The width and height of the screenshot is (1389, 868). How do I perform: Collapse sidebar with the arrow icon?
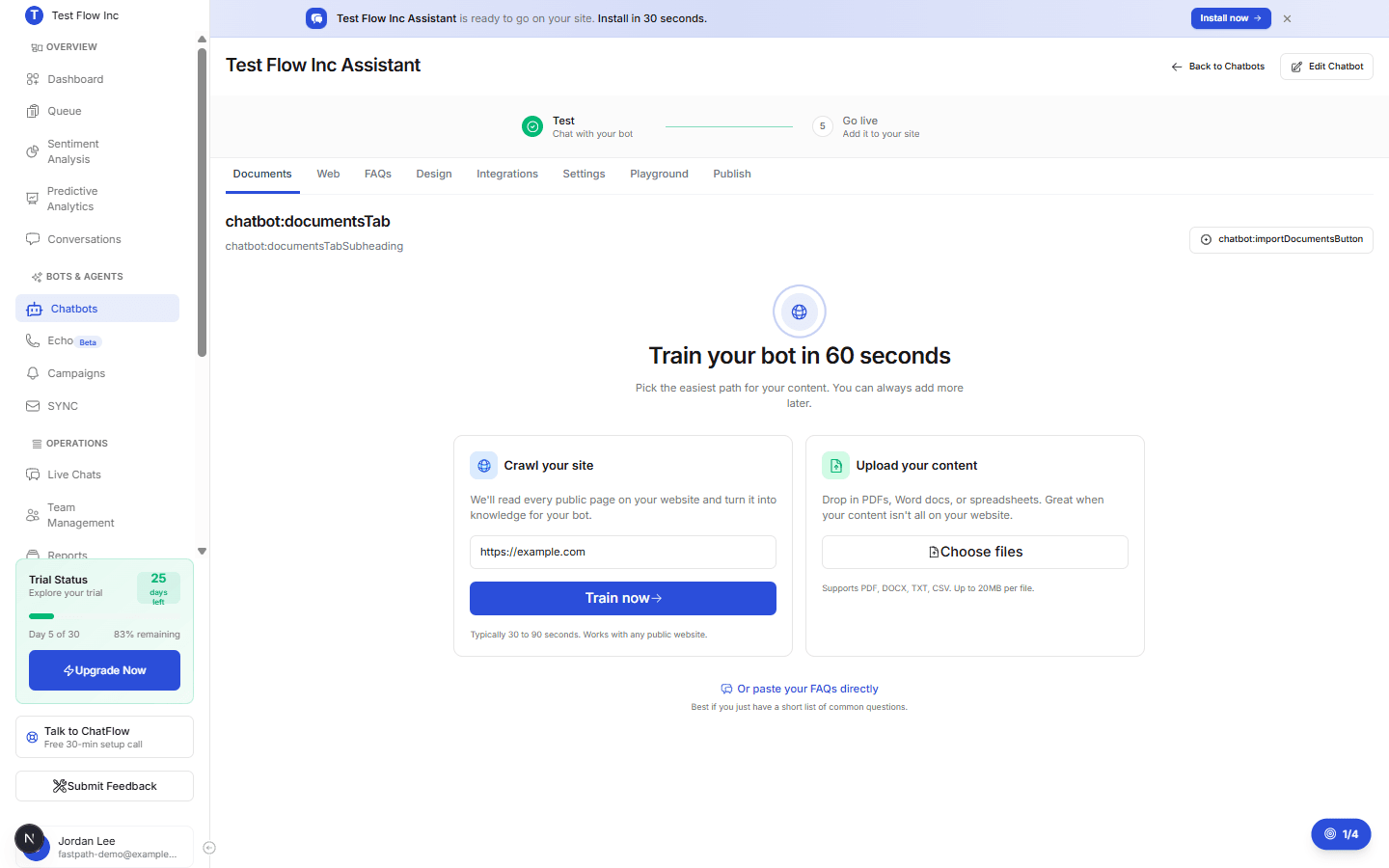coord(209,848)
